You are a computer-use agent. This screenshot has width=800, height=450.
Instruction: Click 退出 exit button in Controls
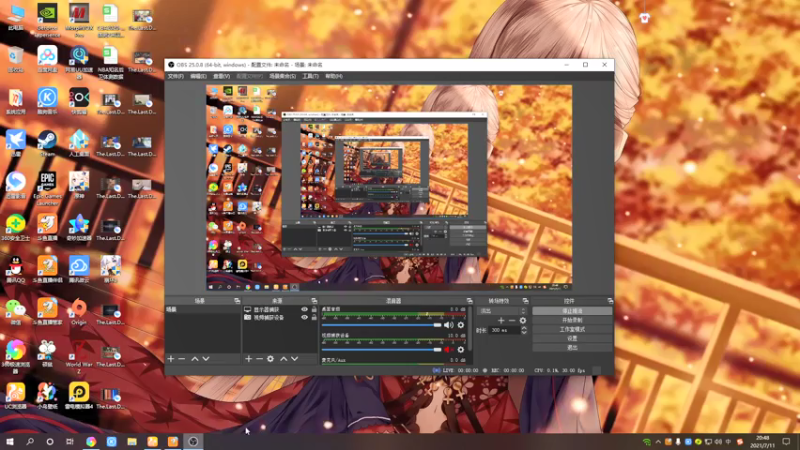572,347
